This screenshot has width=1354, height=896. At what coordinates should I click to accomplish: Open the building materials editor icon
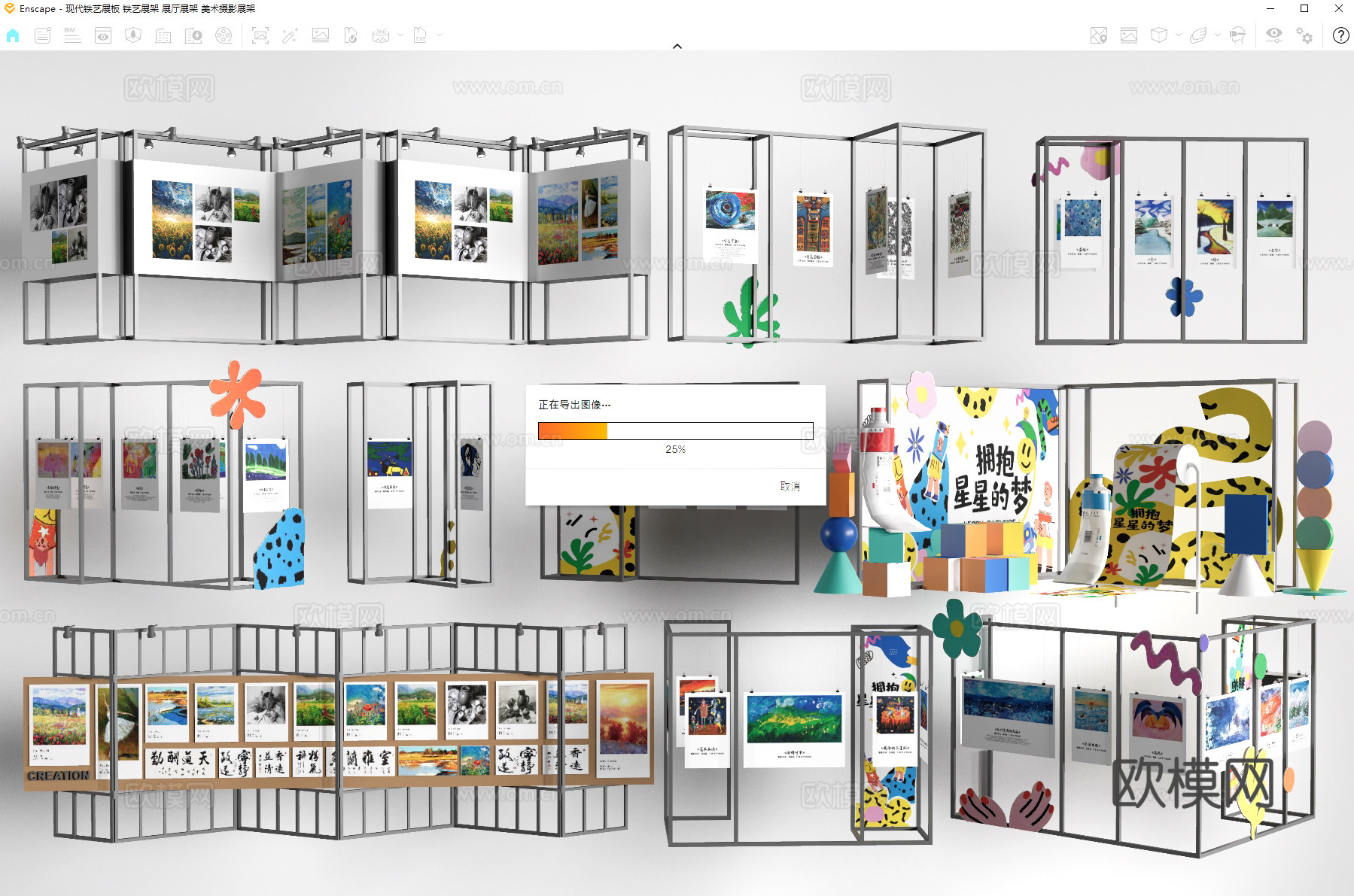tap(163, 35)
